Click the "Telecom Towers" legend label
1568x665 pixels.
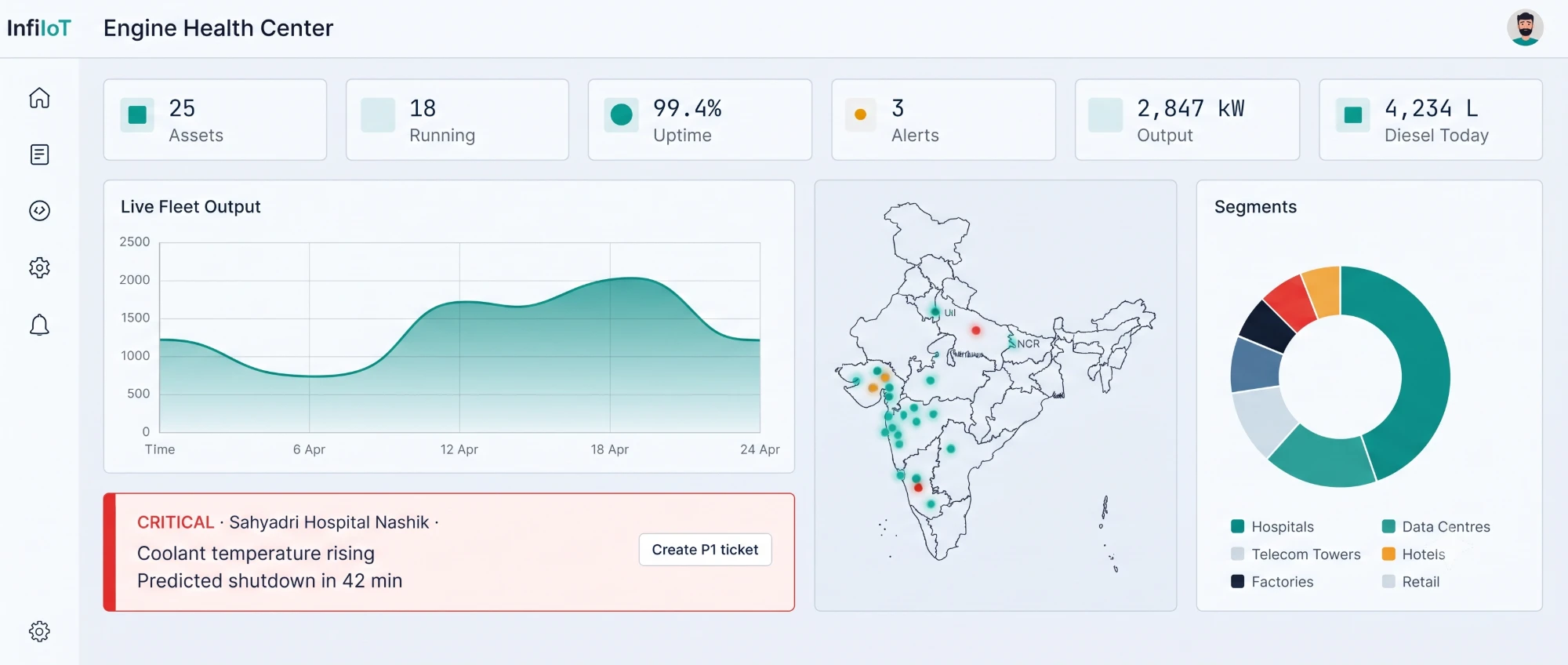click(x=1306, y=554)
